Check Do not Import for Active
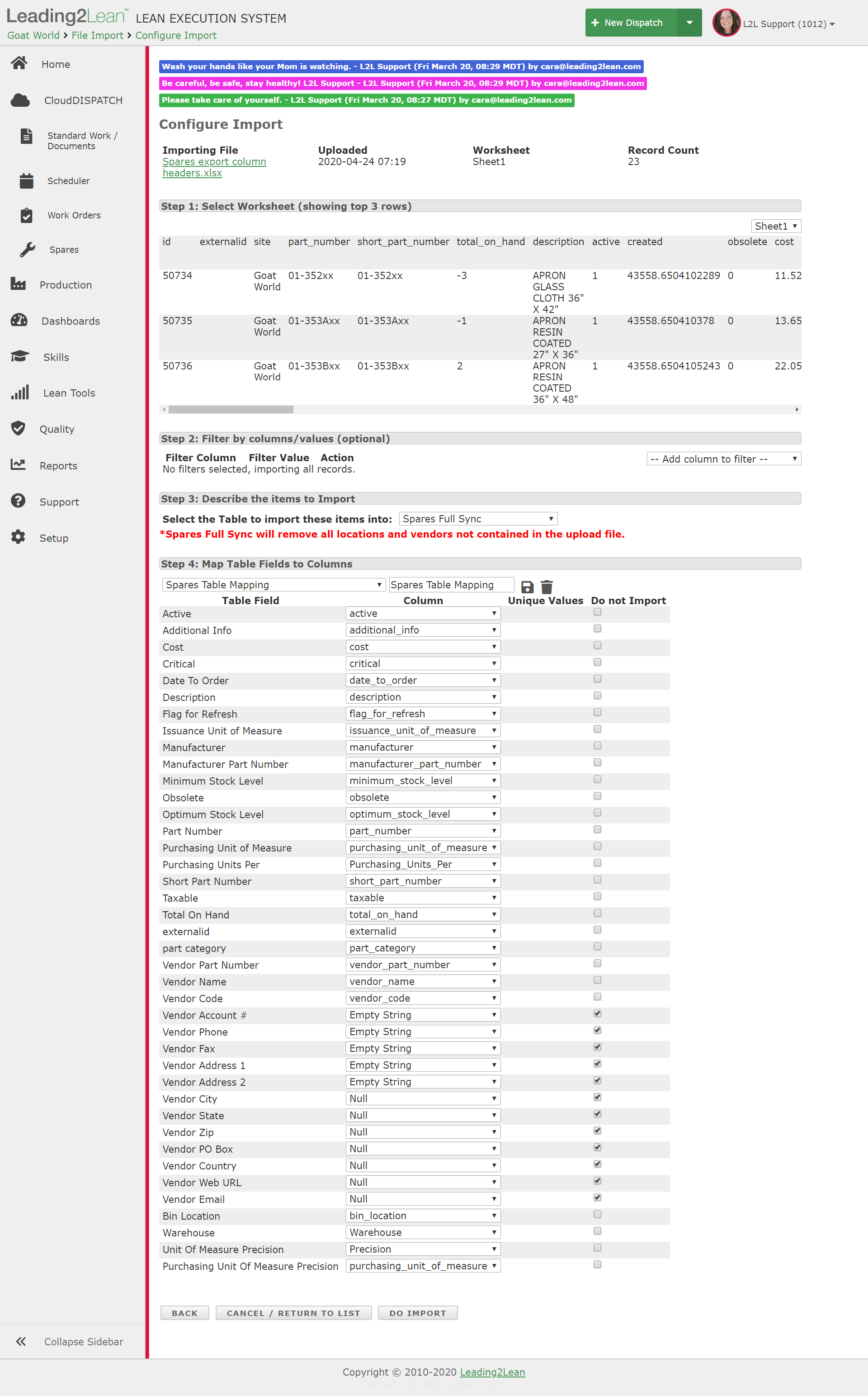The image size is (868, 1396). pos(598,612)
